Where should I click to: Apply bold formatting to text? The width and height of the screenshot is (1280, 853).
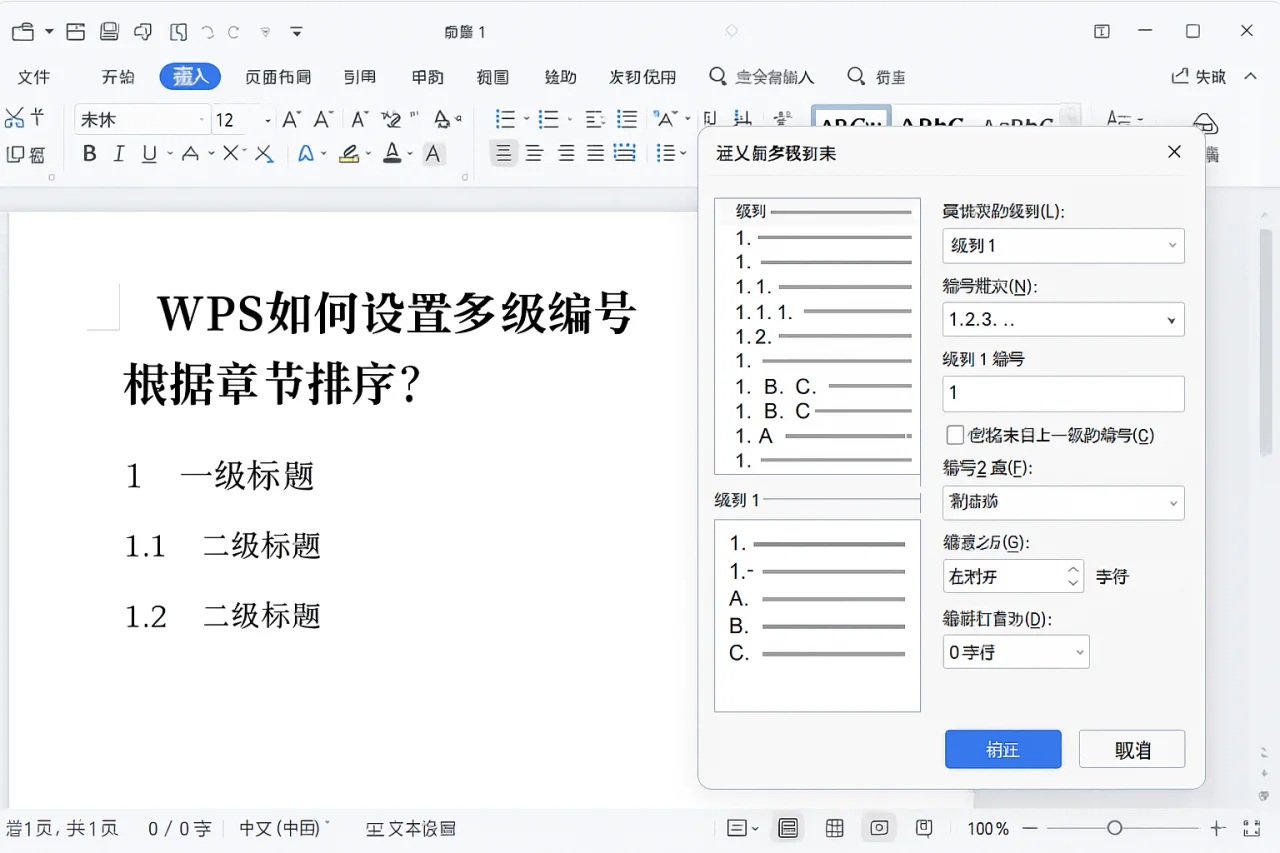click(x=89, y=153)
